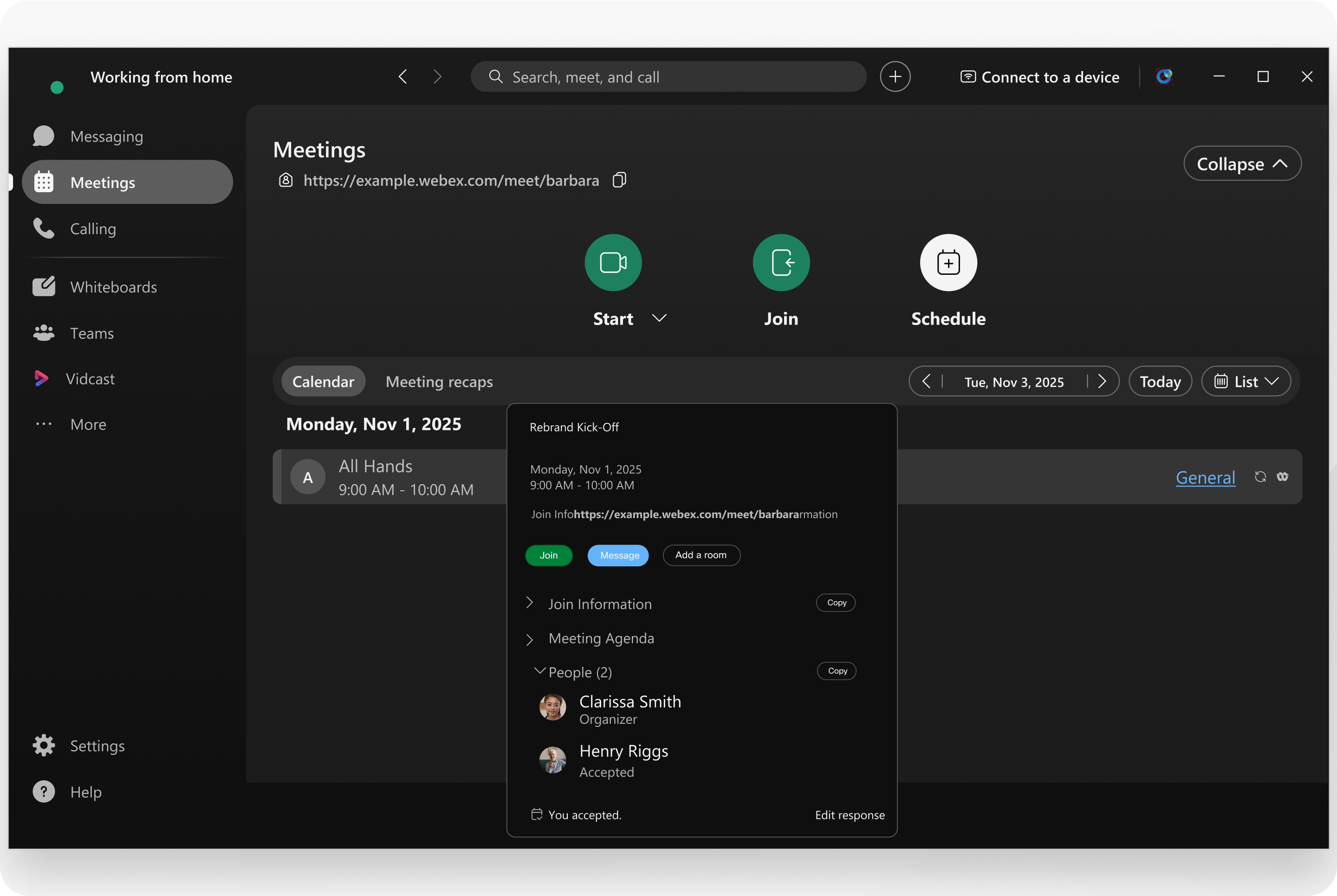Open the Start dropdown arrow
The height and width of the screenshot is (896, 1337).
click(x=659, y=318)
